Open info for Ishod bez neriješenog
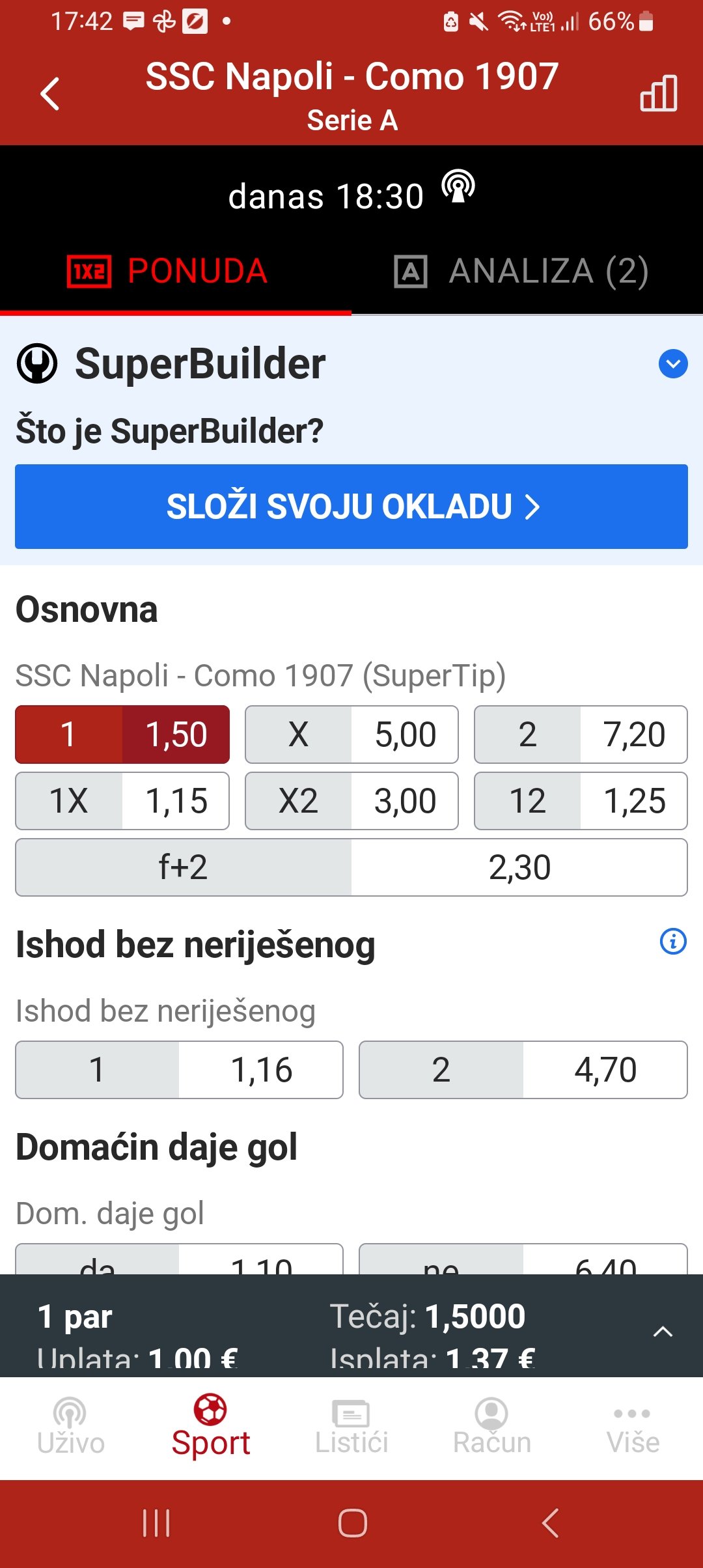Image resolution: width=703 pixels, height=1568 pixels. (673, 942)
